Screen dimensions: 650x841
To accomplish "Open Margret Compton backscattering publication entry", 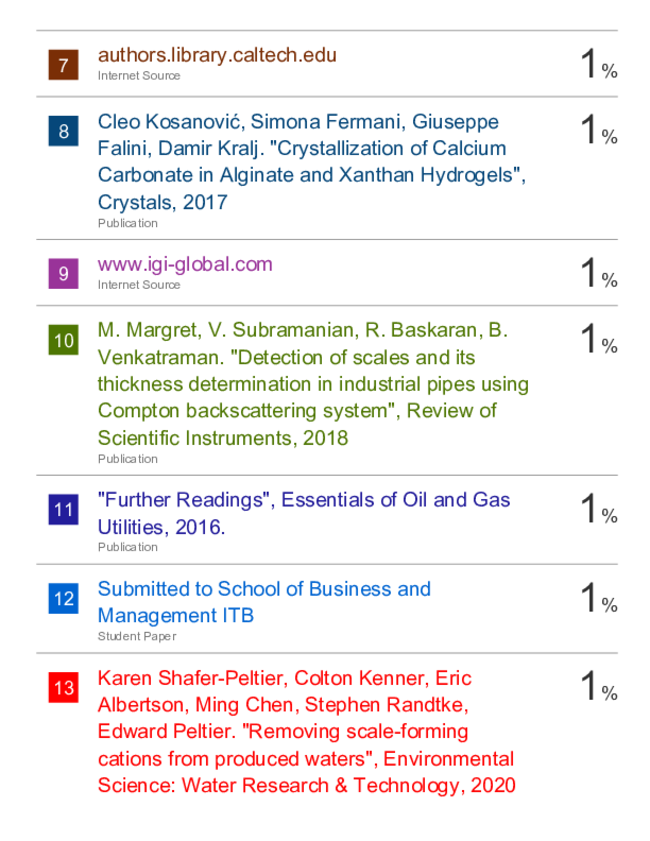I will [x=313, y=384].
